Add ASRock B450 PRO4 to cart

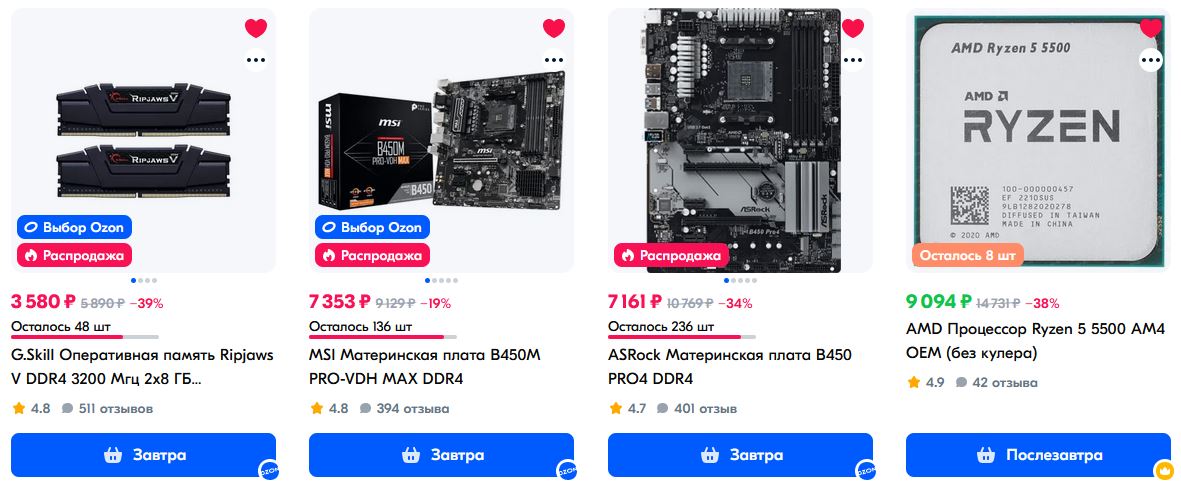click(x=740, y=455)
